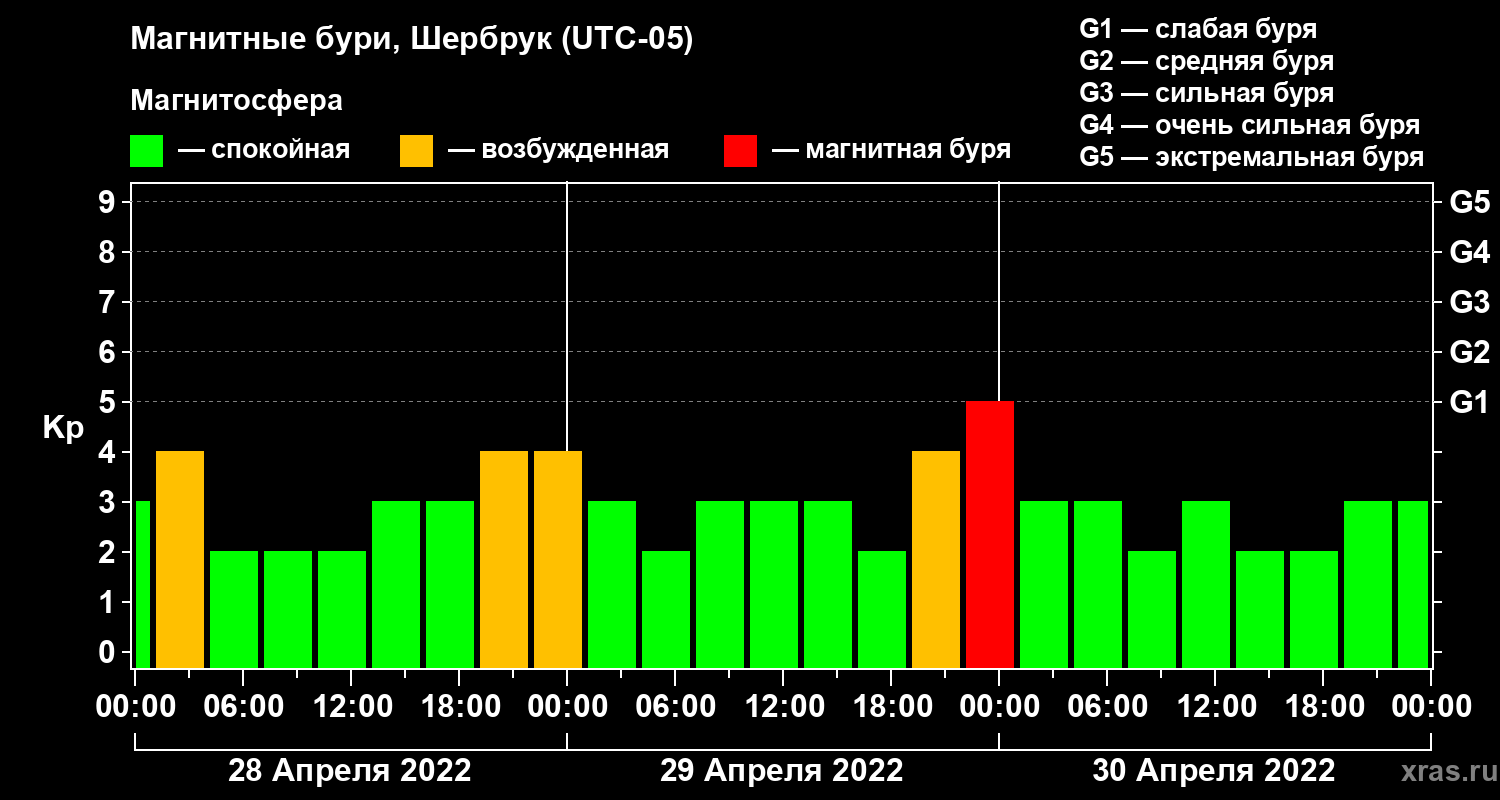Viewport: 1500px width, 800px height.
Task: Select the orange Kp 4 bar after 28 April's first green bar
Action: tap(180, 559)
